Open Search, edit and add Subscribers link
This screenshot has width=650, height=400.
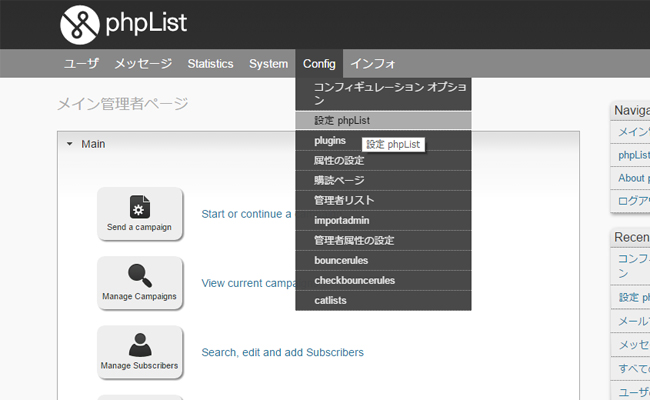pyautogui.click(x=282, y=352)
